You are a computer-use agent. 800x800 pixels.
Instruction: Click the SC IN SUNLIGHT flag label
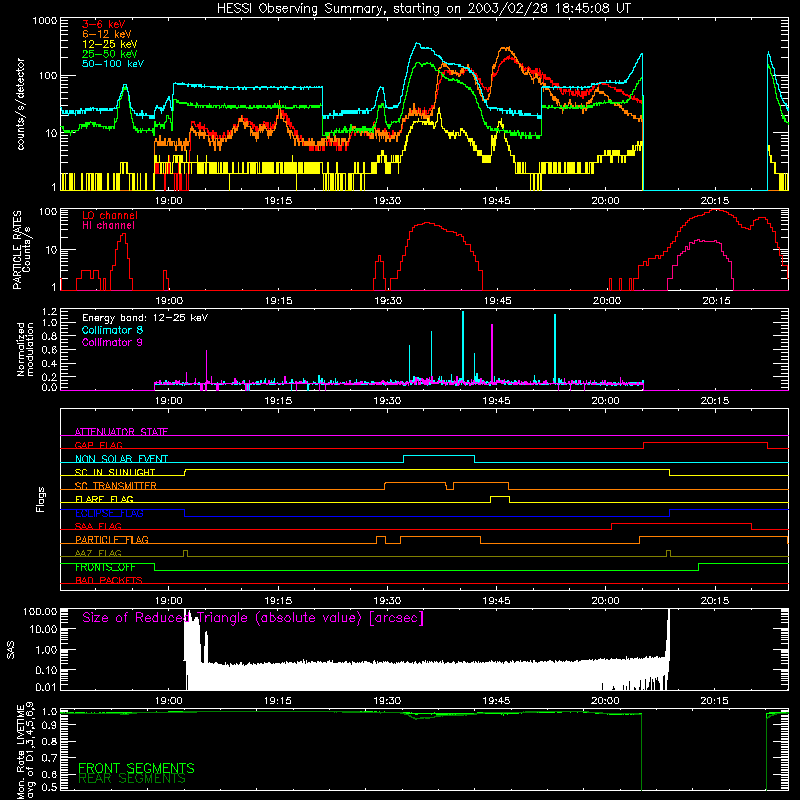pos(115,472)
